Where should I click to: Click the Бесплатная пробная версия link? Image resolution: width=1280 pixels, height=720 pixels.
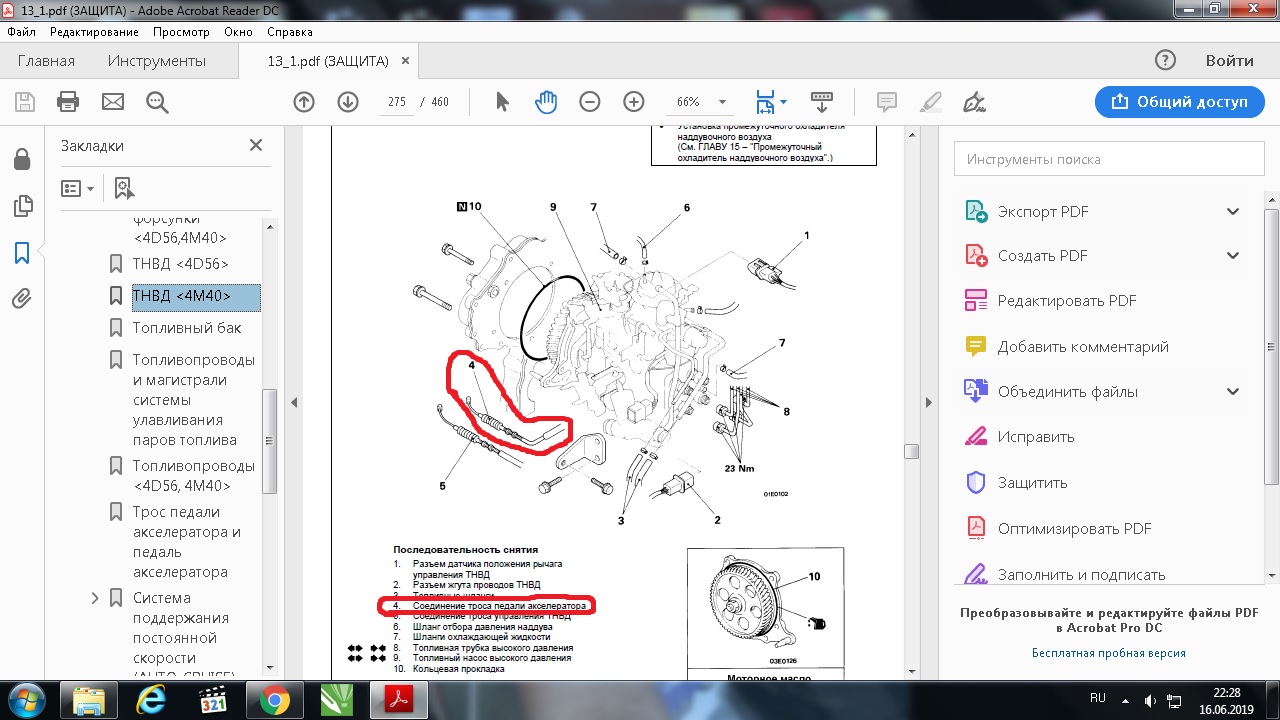click(1108, 653)
